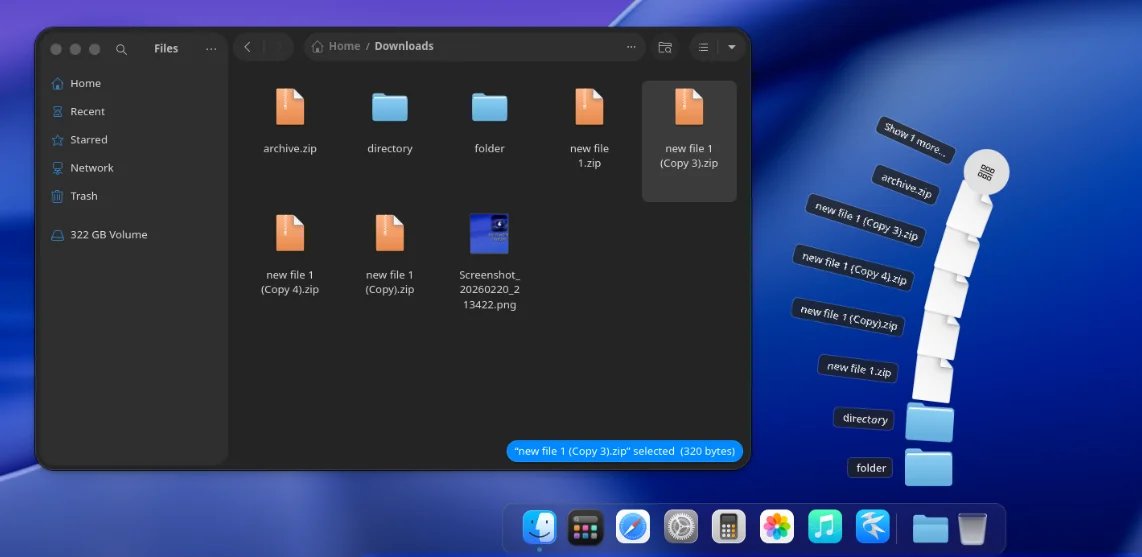Select new file 1.zip in the Files window
This screenshot has width=1142, height=557.
589,107
